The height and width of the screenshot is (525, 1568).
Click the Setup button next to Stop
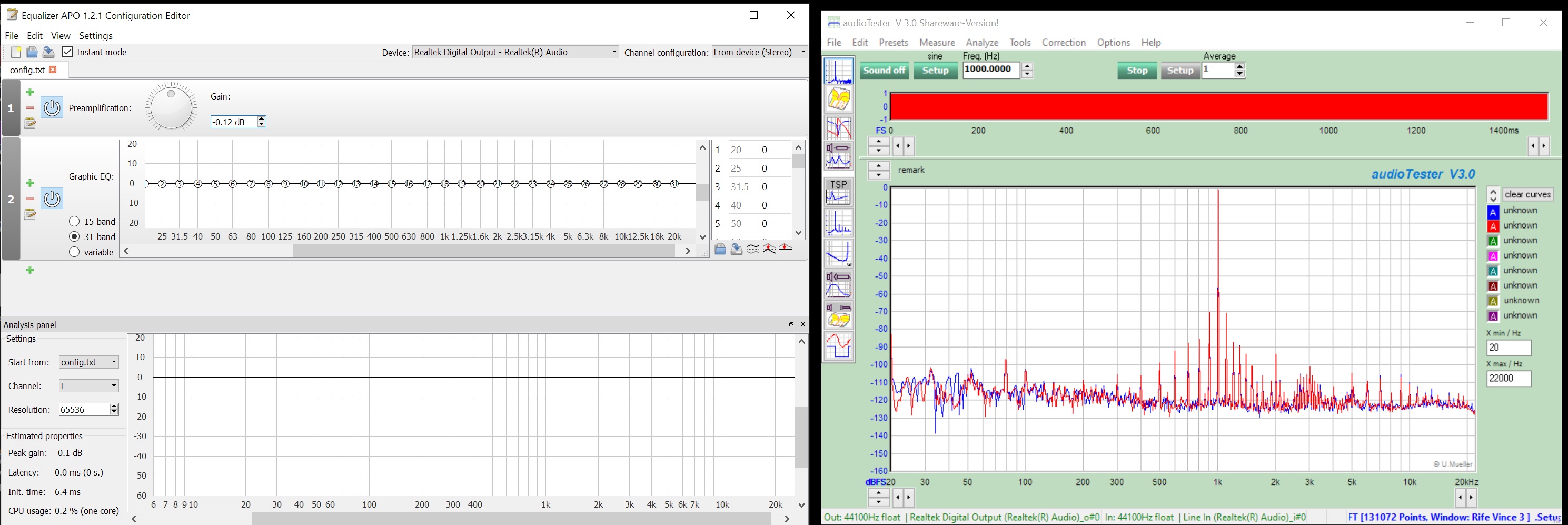(x=1180, y=71)
